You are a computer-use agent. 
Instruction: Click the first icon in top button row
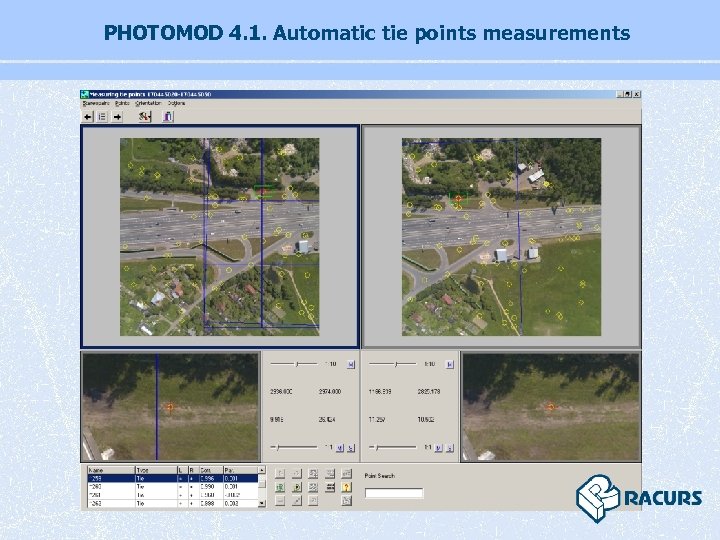pyautogui.click(x=280, y=473)
